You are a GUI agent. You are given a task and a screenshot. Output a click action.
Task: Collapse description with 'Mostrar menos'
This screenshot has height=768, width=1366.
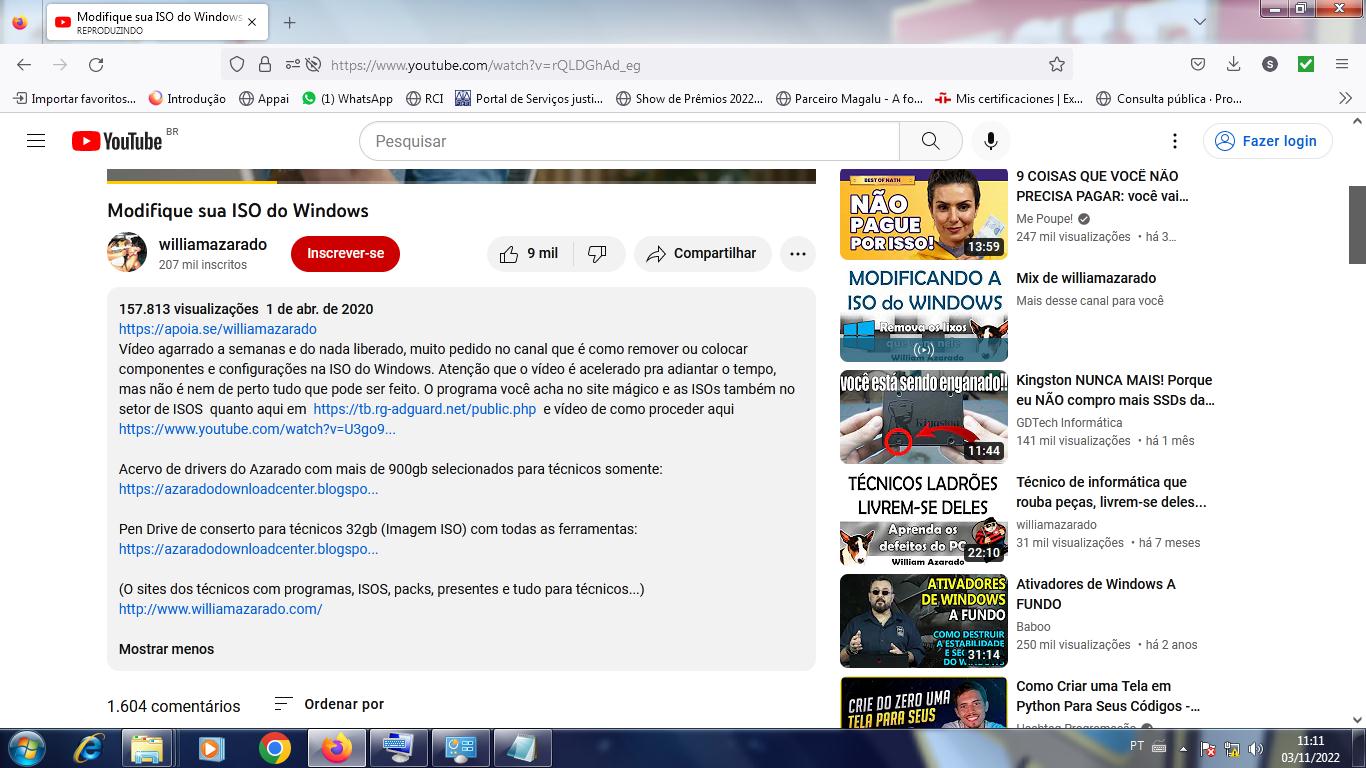coord(166,649)
